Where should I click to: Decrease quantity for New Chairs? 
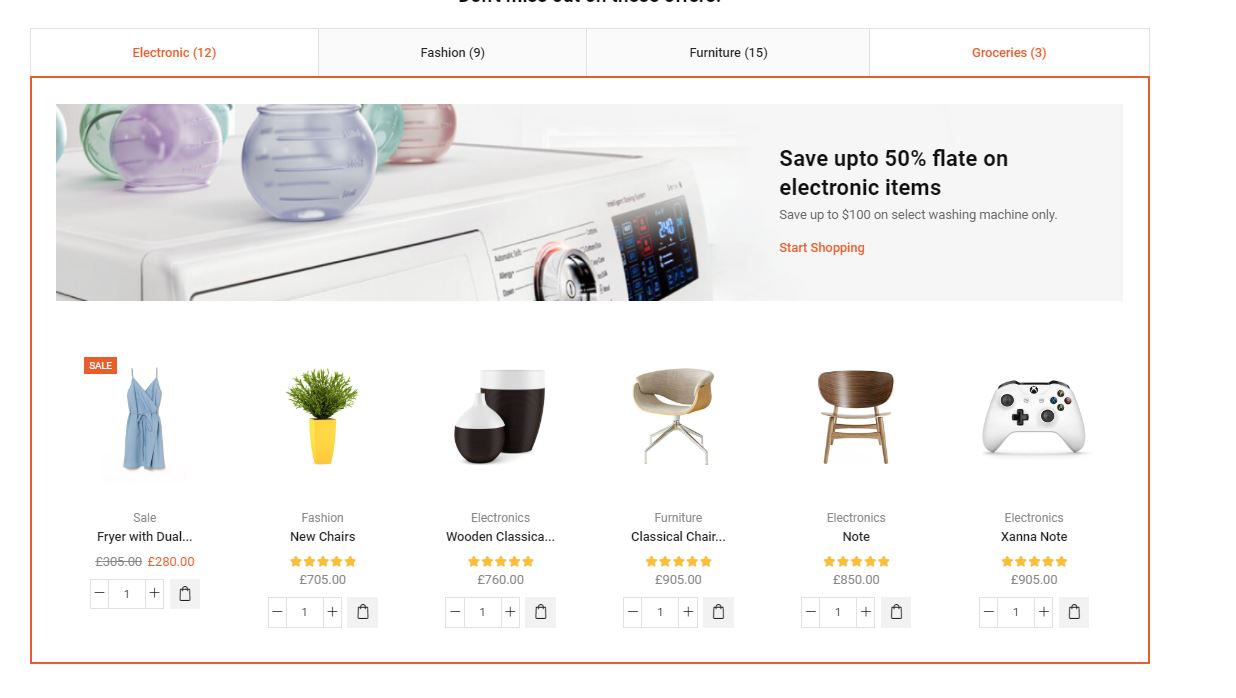277,612
